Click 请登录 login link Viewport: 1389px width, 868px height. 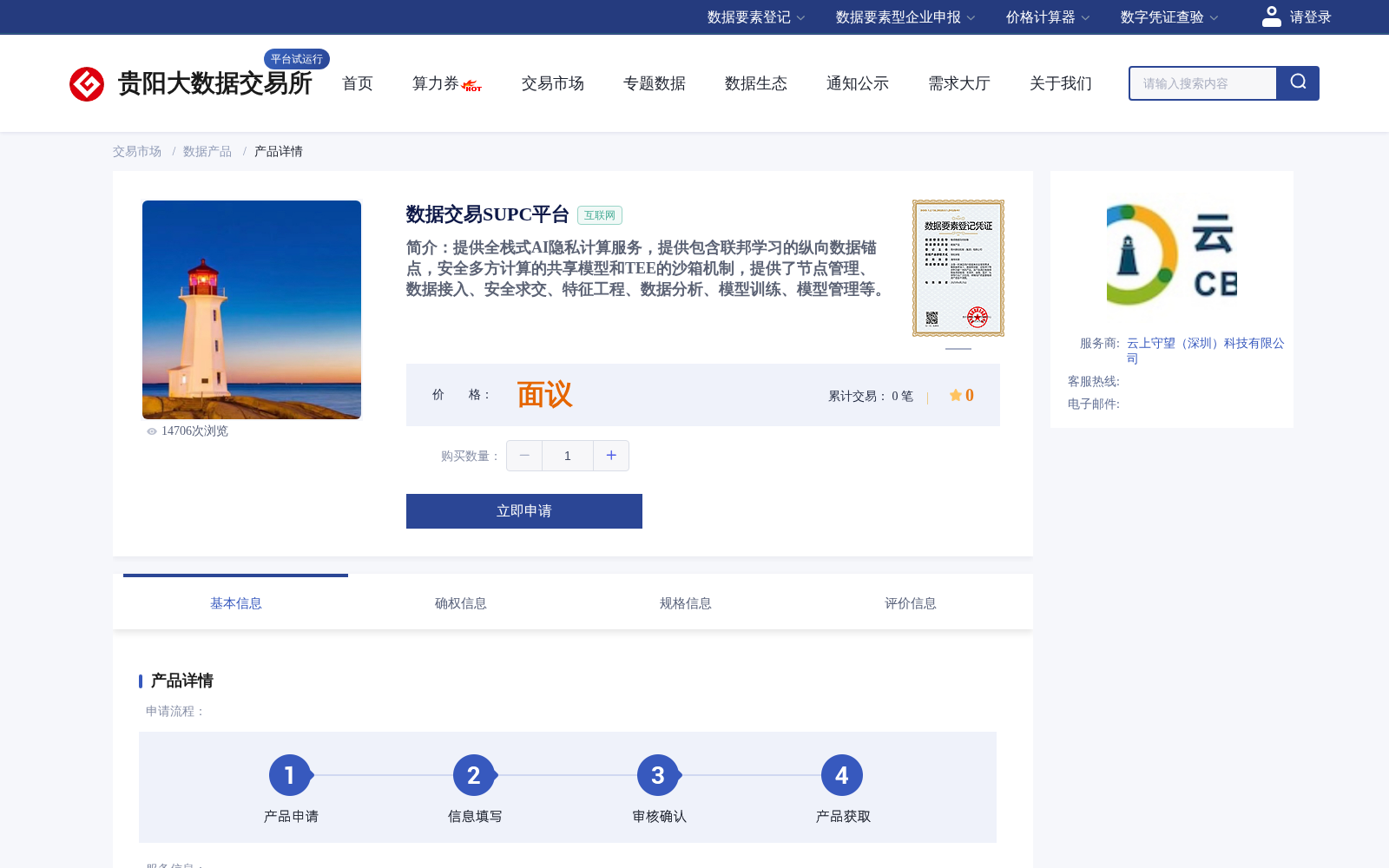click(1310, 17)
